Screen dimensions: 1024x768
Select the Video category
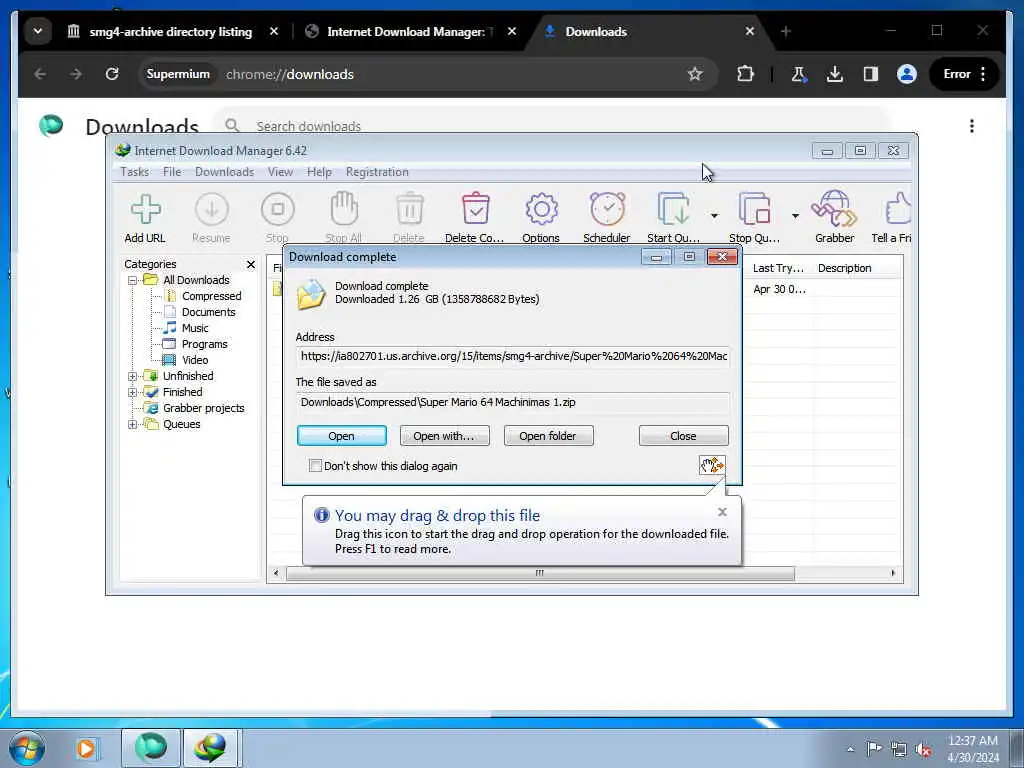click(x=195, y=360)
